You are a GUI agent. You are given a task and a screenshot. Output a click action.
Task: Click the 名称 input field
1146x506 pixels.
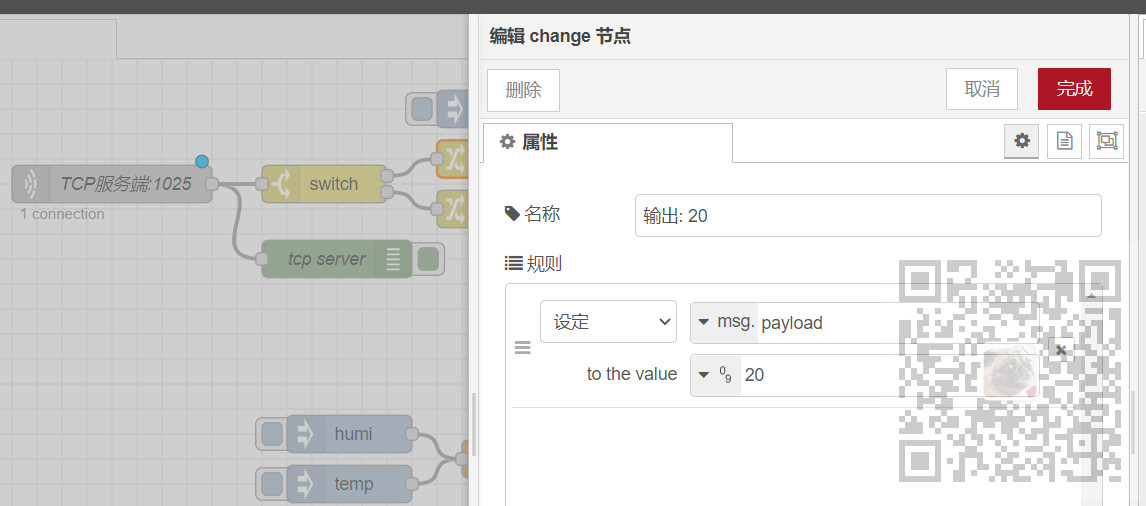[x=867, y=215]
